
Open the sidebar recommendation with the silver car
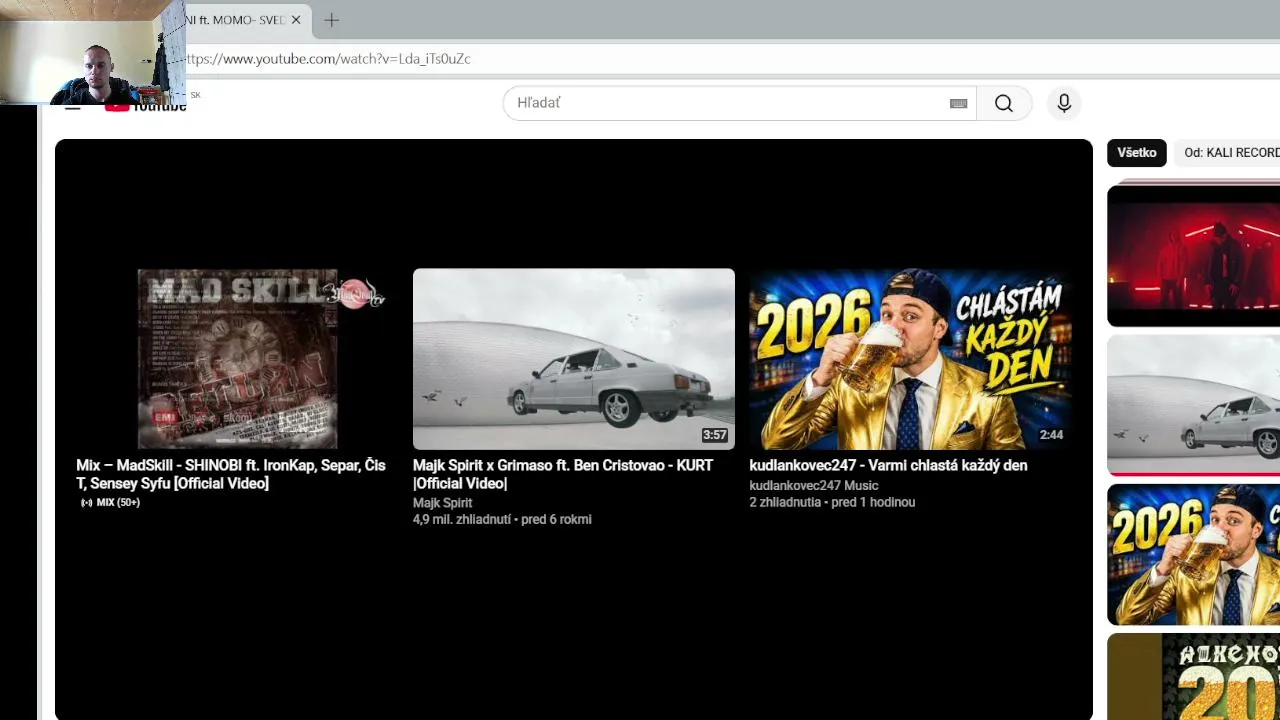pos(1193,405)
